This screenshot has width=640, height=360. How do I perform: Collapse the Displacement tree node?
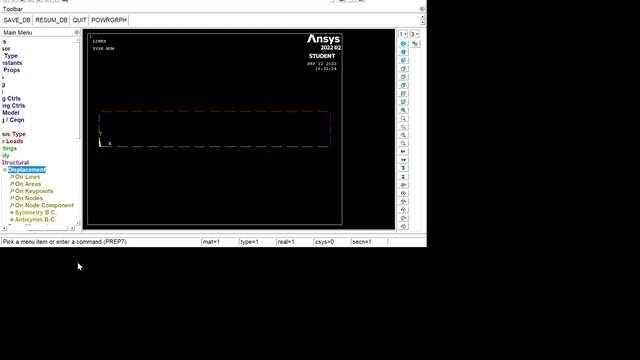5,170
